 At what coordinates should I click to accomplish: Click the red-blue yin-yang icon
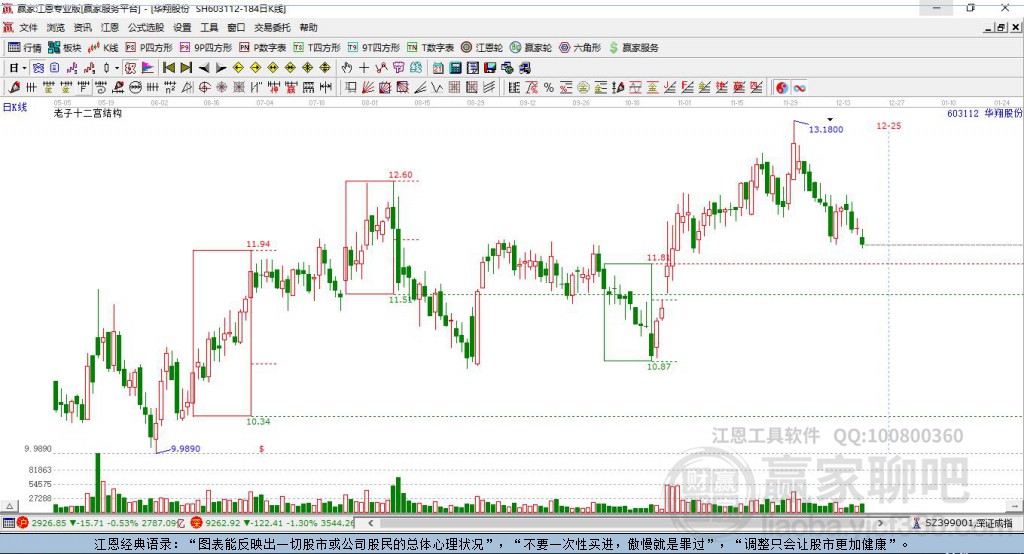(x=782, y=88)
